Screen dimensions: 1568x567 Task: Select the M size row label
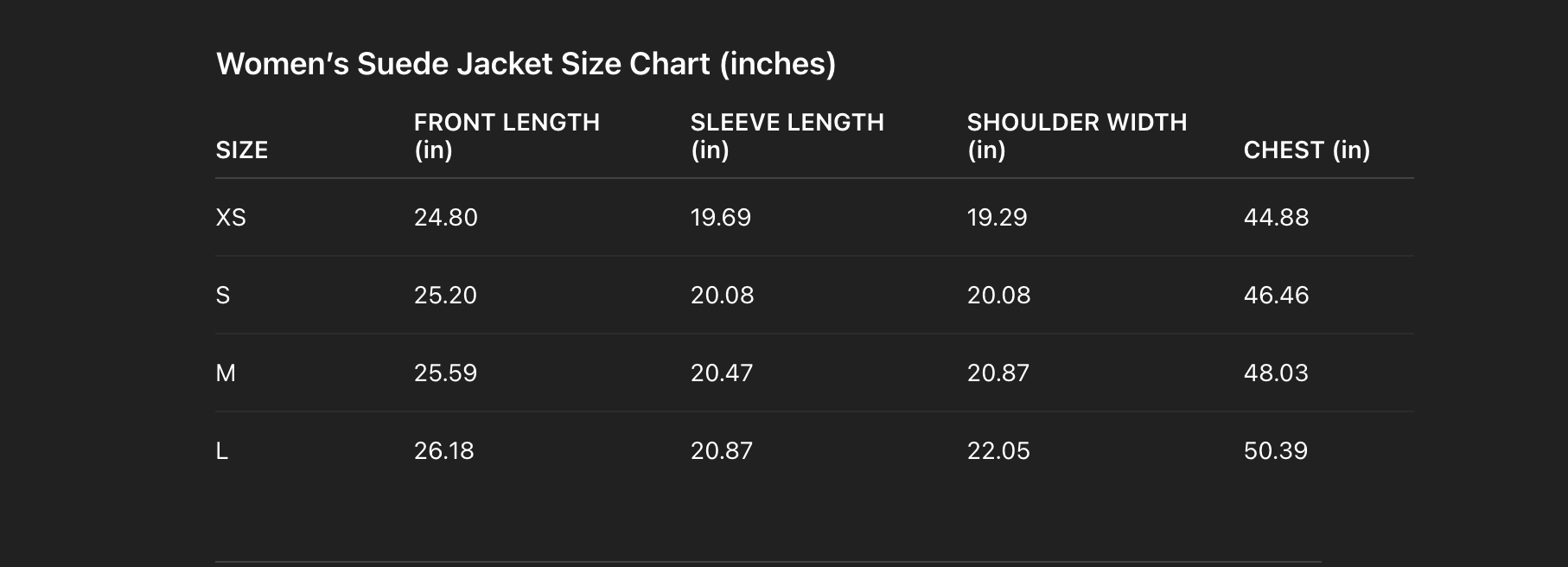tap(226, 373)
